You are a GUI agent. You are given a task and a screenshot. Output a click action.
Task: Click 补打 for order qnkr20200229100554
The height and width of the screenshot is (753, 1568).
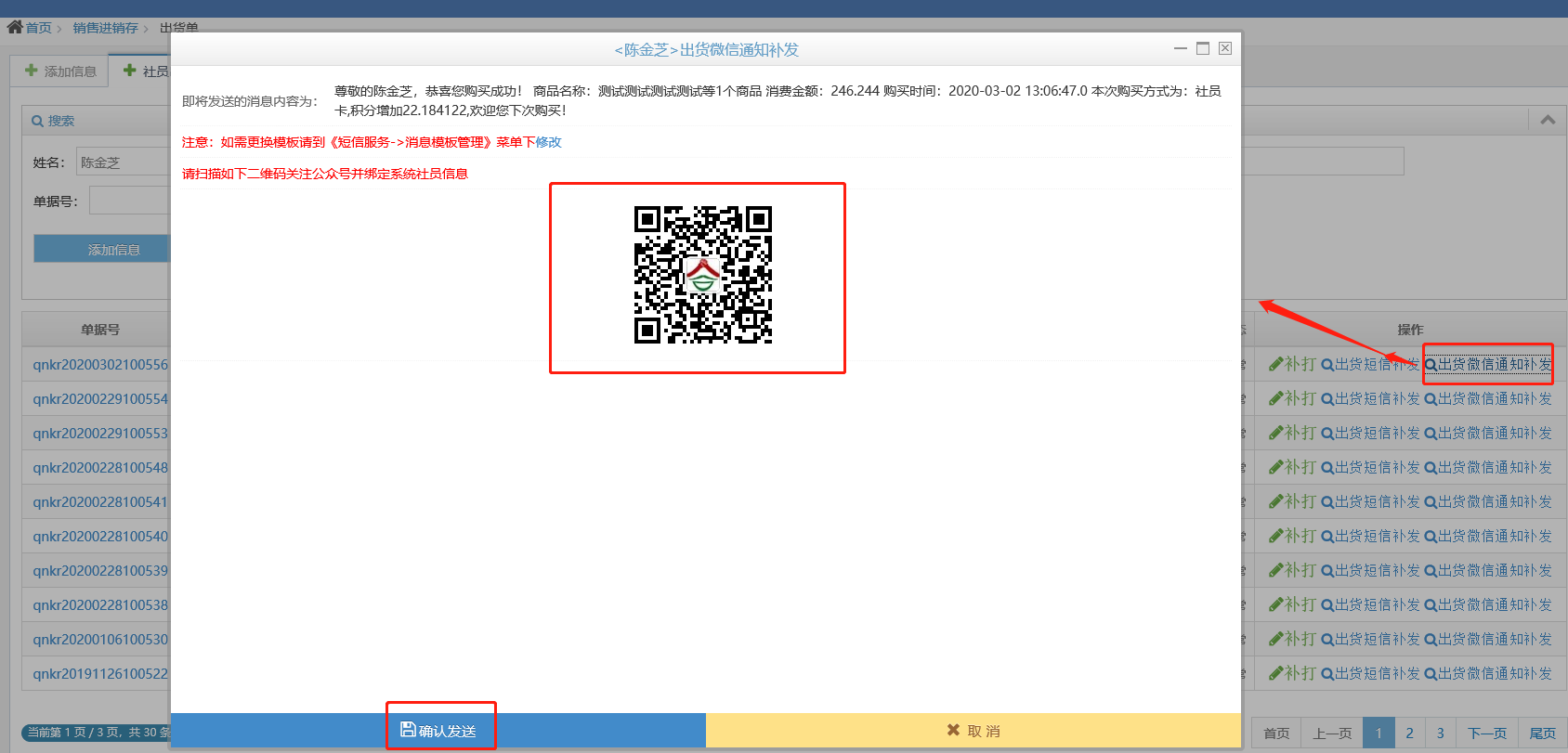coord(1292,399)
